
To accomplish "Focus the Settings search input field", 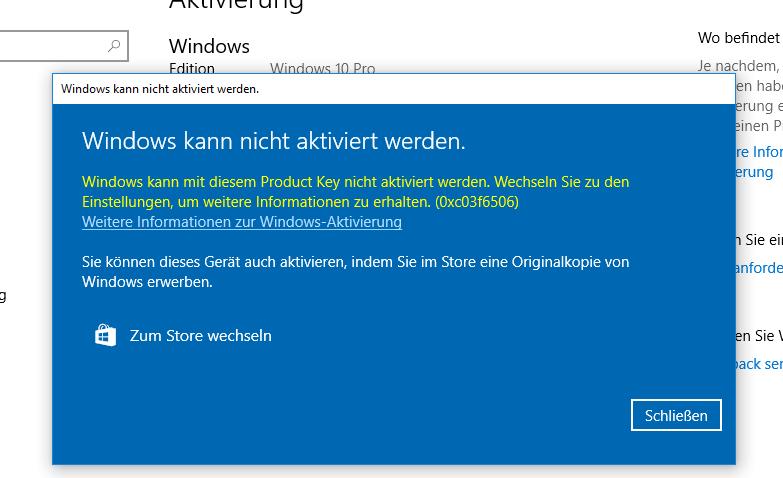I will click(64, 46).
